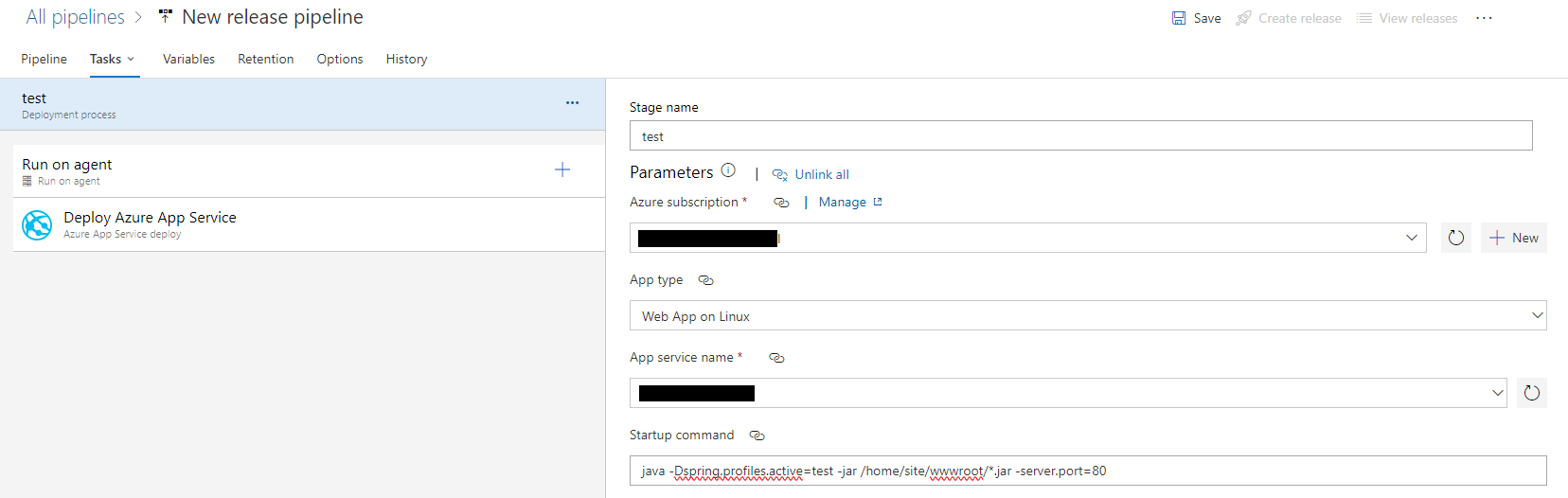Click the View releases list icon

tap(1364, 18)
